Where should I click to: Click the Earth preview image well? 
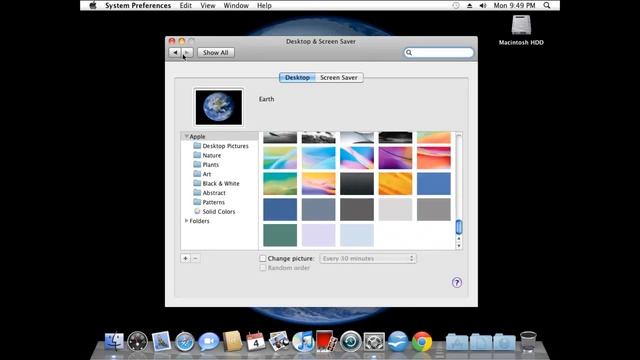pyautogui.click(x=219, y=107)
